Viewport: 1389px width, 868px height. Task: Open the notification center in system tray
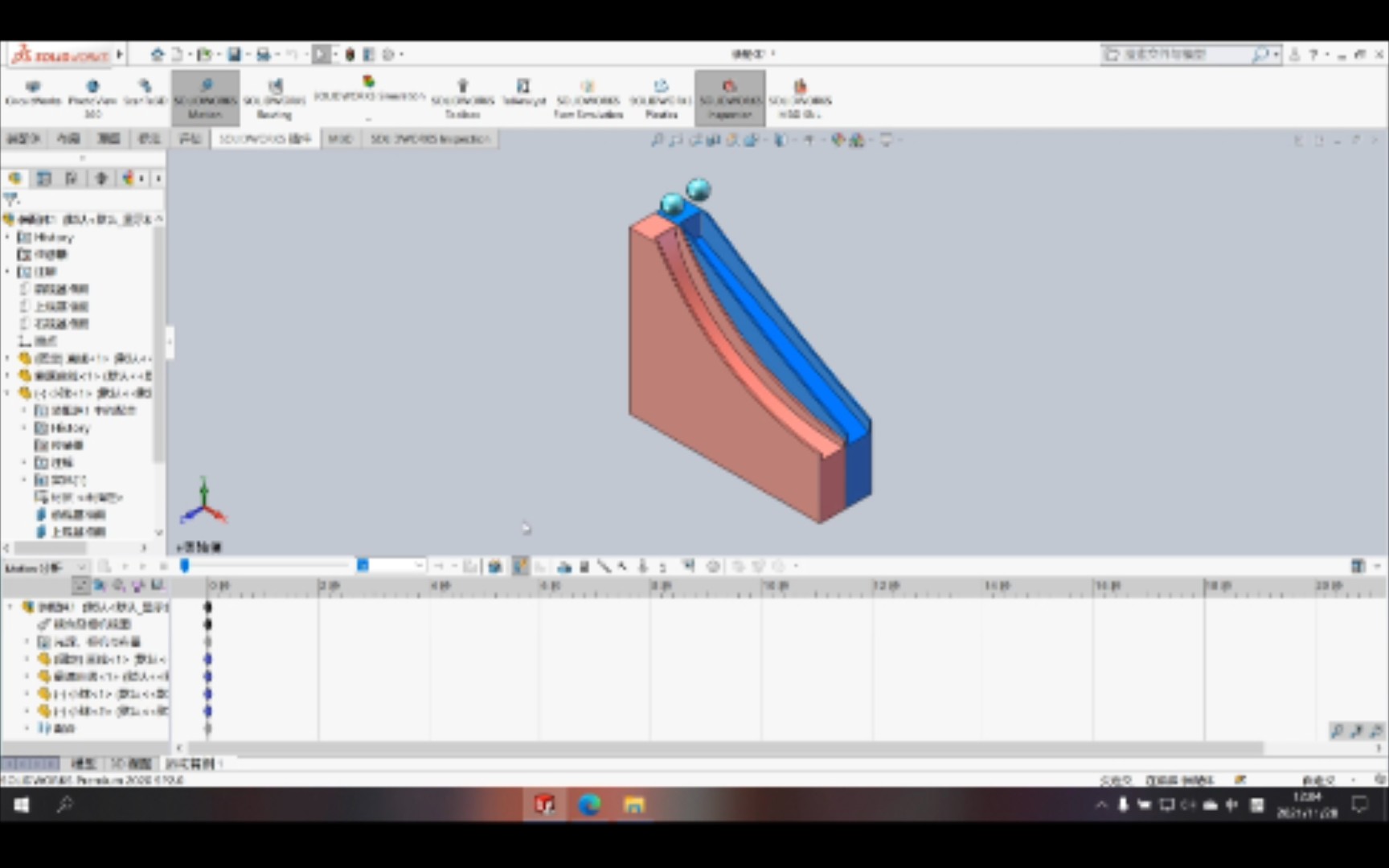[1360, 805]
